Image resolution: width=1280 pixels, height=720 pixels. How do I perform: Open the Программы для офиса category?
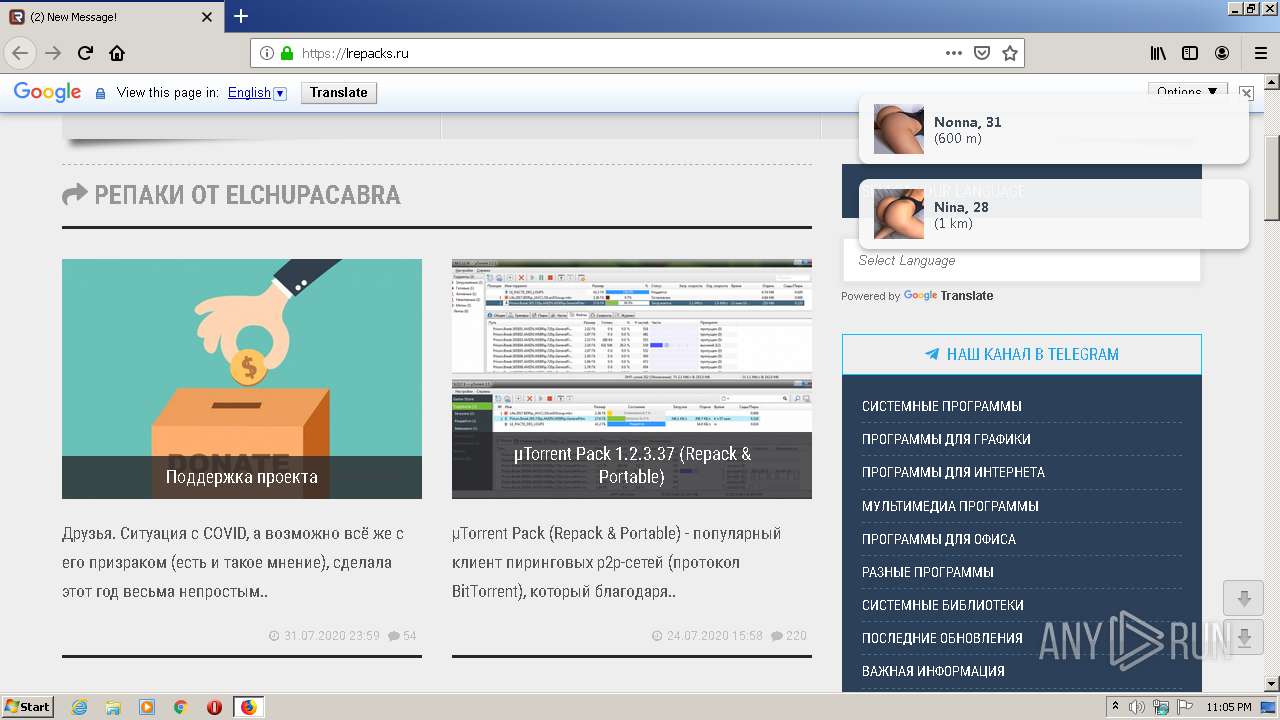coord(939,539)
